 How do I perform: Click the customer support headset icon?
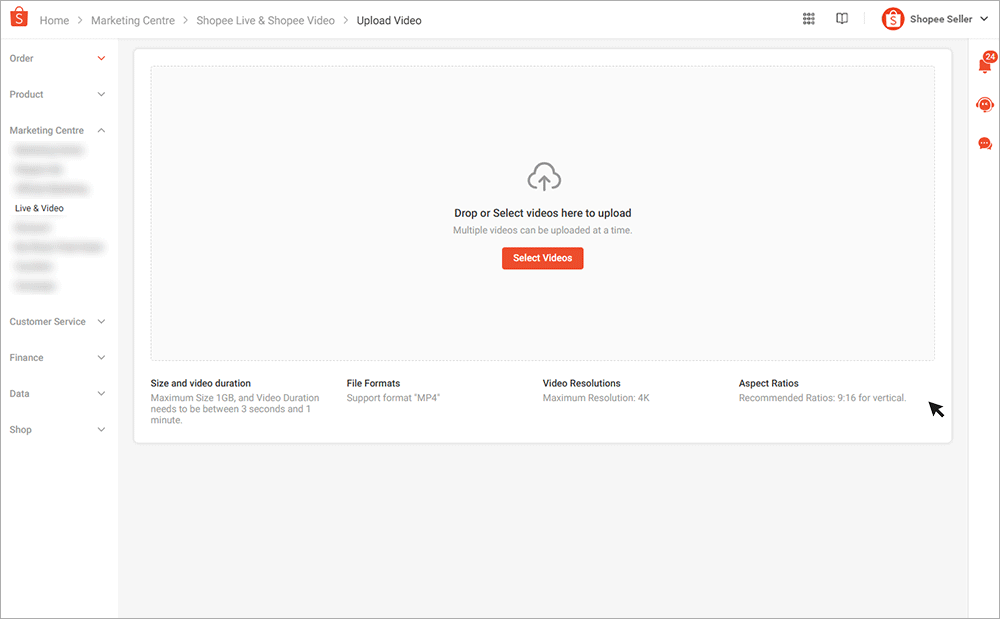(985, 103)
